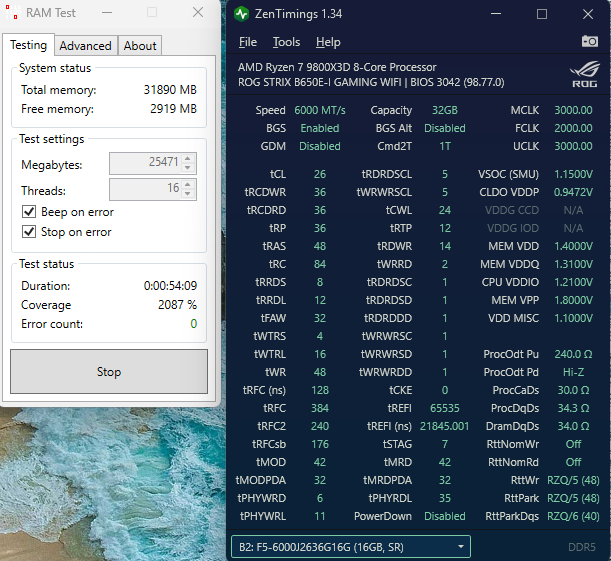Click the ProcOdt Pu value 240.0 Ω

[x=573, y=354]
